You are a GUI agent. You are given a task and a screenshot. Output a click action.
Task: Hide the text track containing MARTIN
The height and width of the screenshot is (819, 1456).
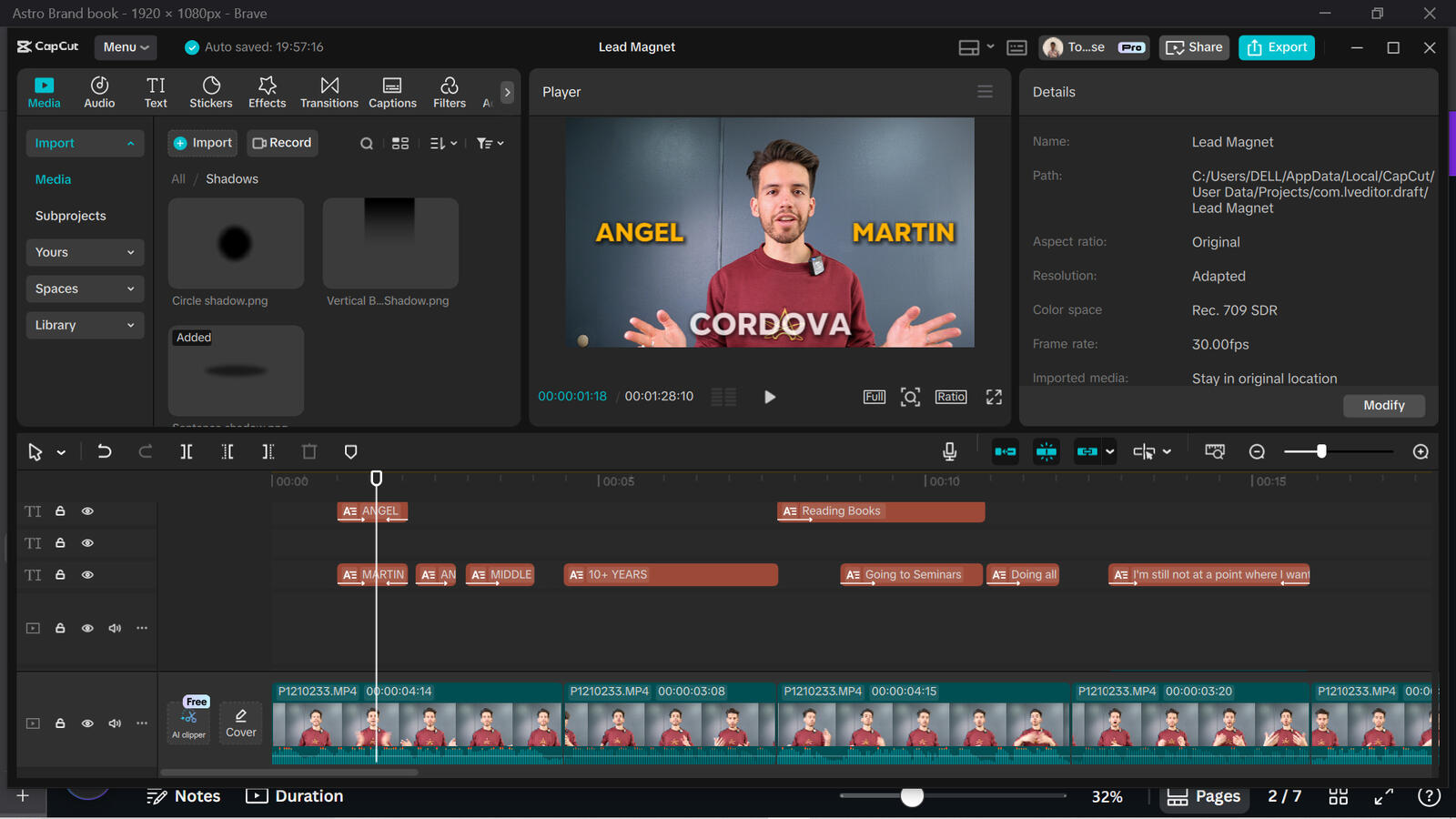pyautogui.click(x=87, y=575)
